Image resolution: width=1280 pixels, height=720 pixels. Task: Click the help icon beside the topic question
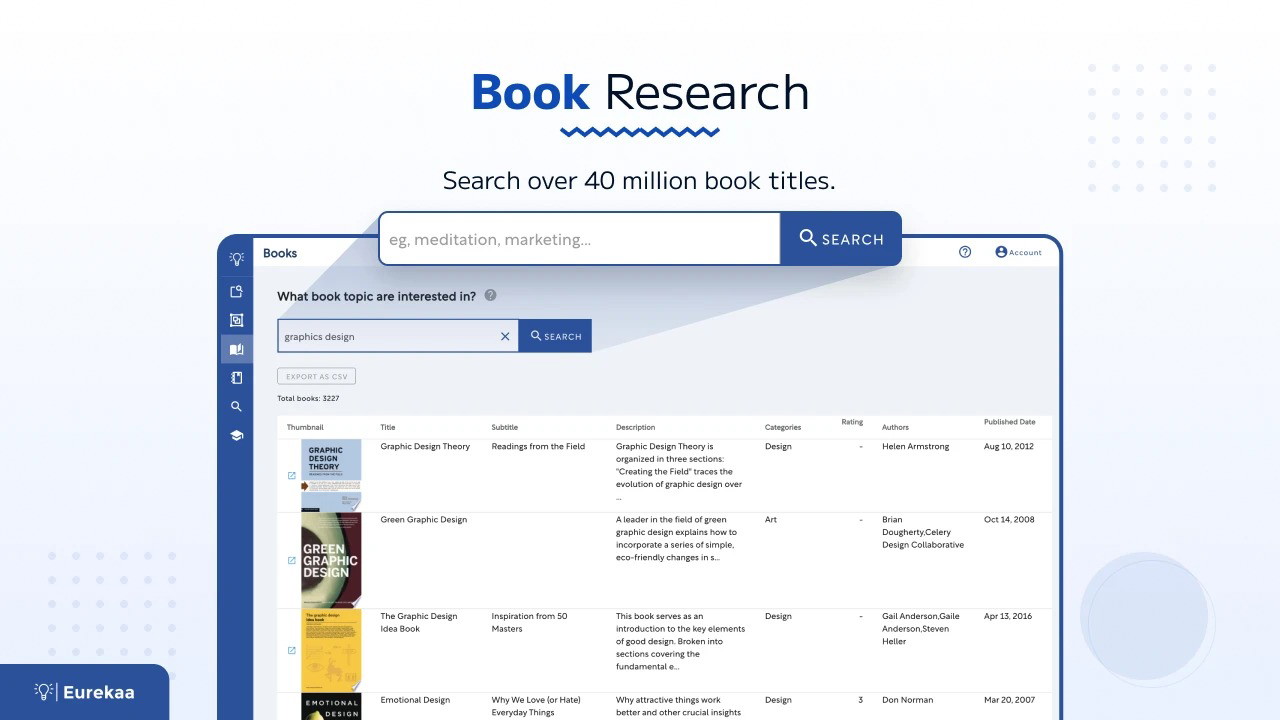tap(490, 296)
